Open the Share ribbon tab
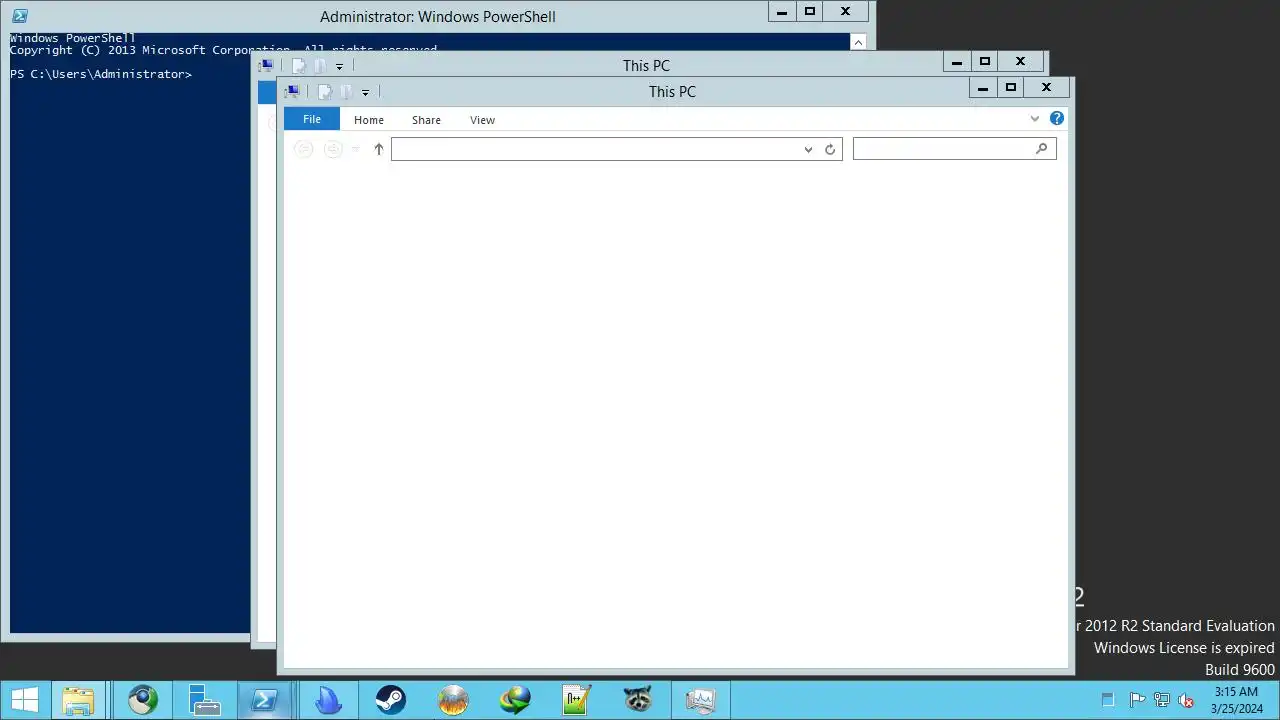 tap(426, 120)
